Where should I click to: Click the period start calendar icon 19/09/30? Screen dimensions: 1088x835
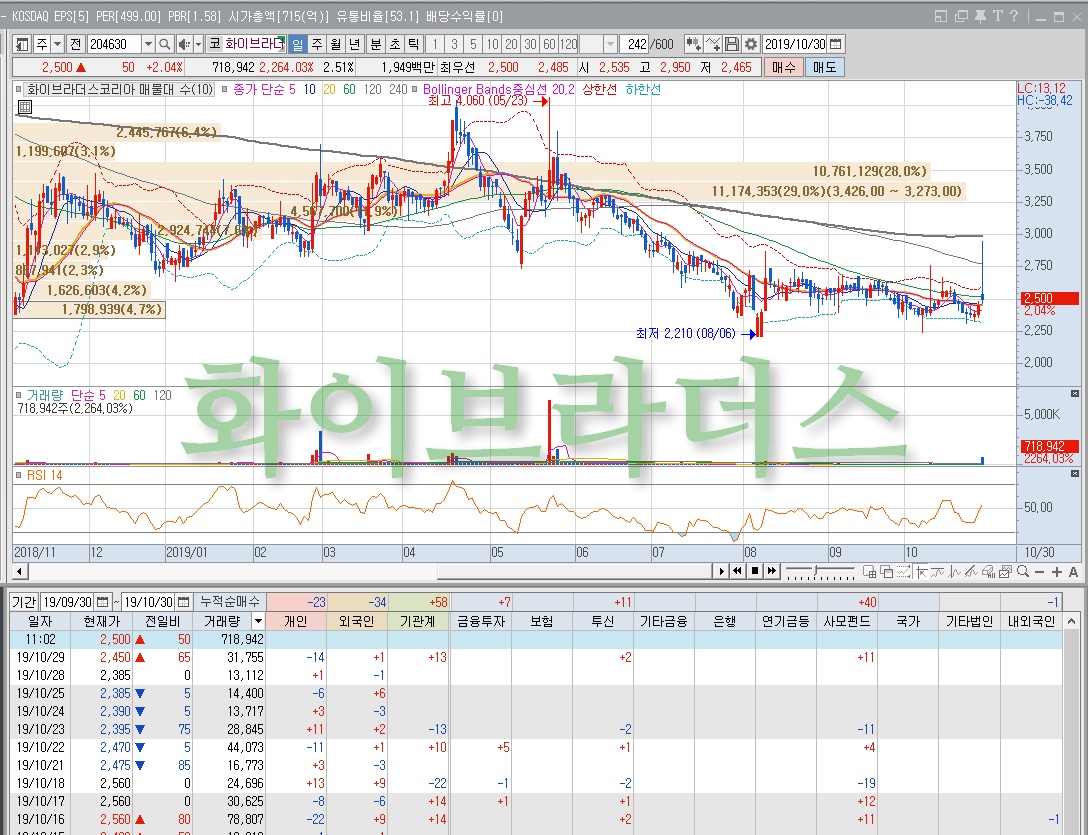[x=103, y=602]
